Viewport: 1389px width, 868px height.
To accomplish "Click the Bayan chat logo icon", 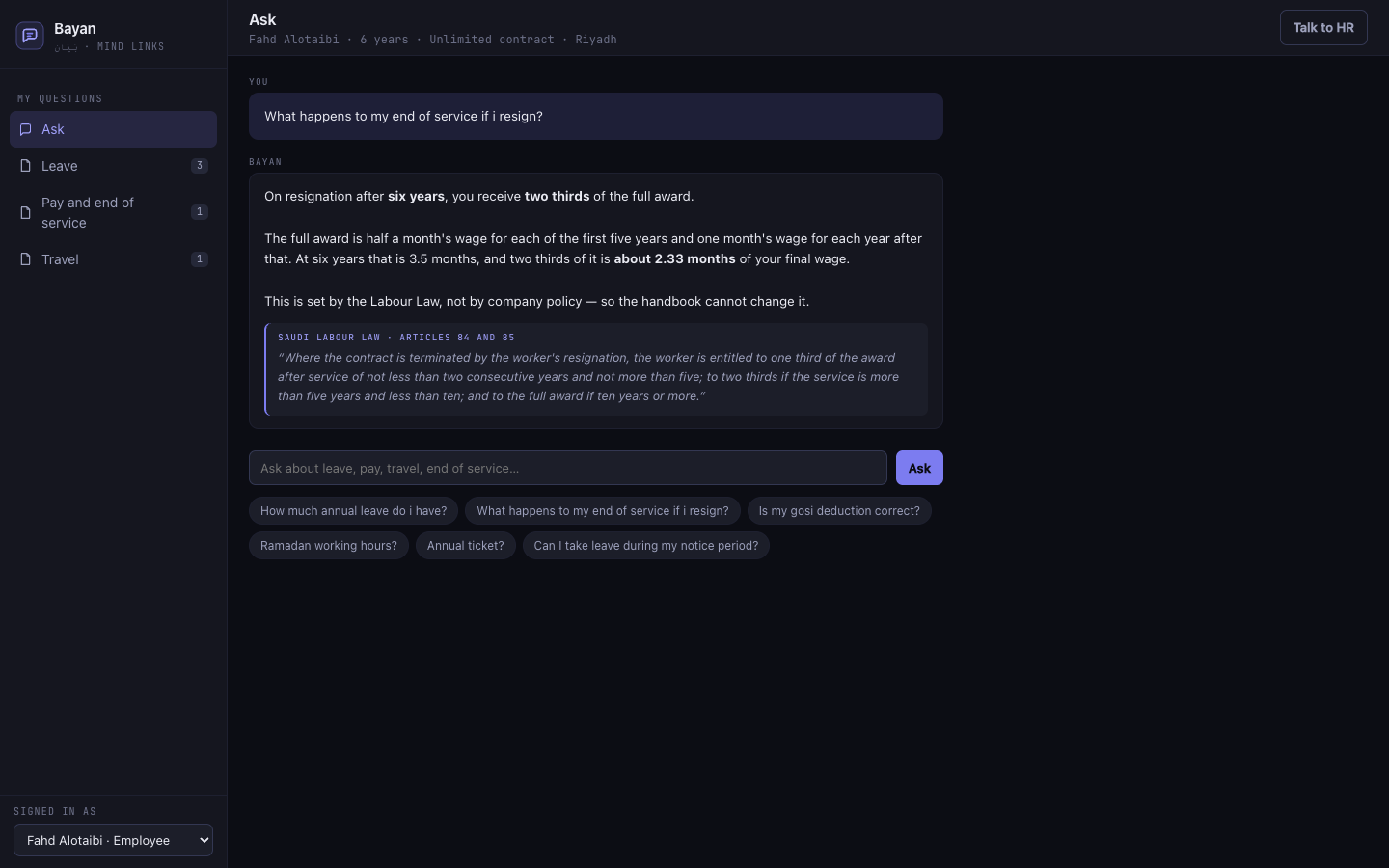I will coord(30,36).
